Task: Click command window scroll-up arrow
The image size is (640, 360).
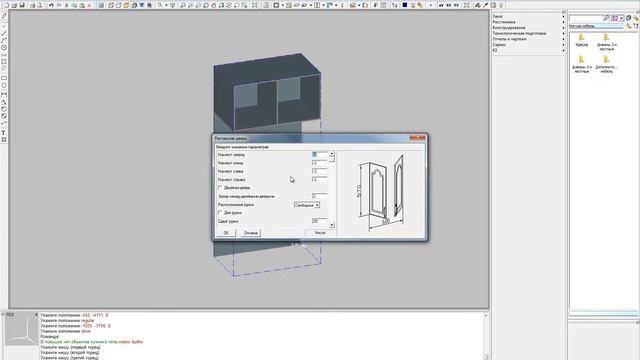Action: (x=486, y=315)
